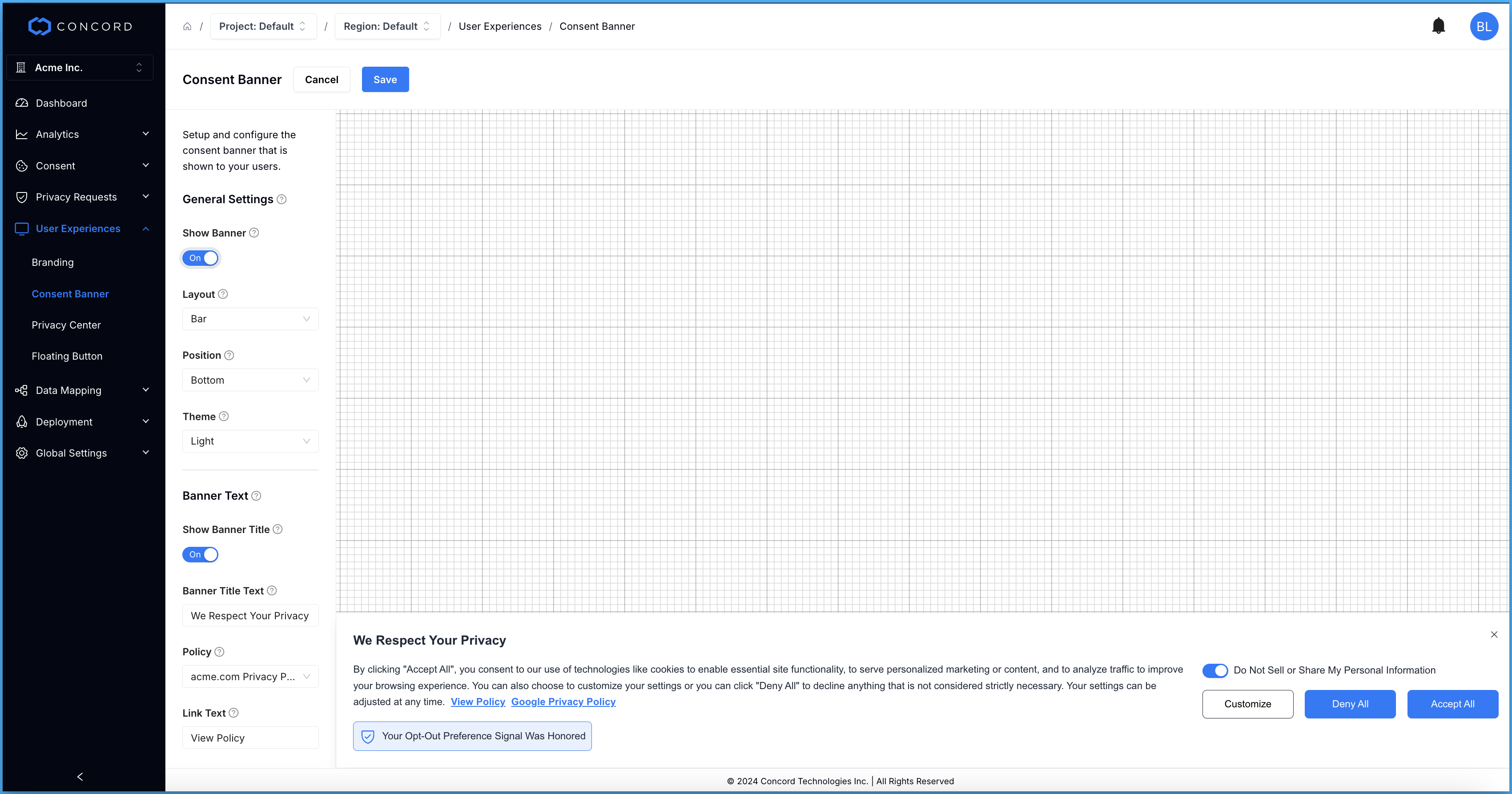Screen dimensions: 1512x794
Task: Open the Region: Default selector
Action: [x=387, y=26]
